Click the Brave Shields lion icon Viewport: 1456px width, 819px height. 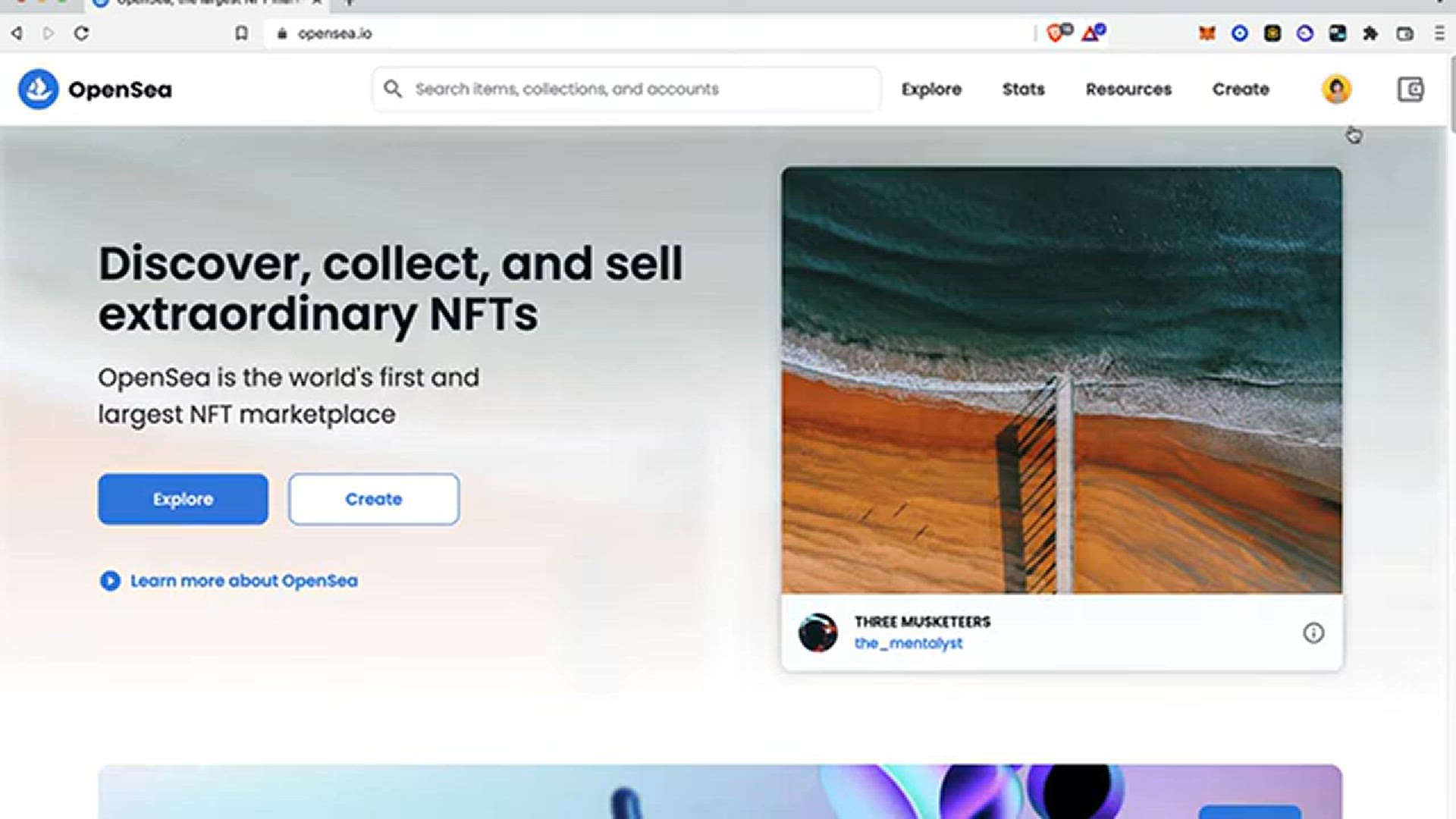(1056, 33)
